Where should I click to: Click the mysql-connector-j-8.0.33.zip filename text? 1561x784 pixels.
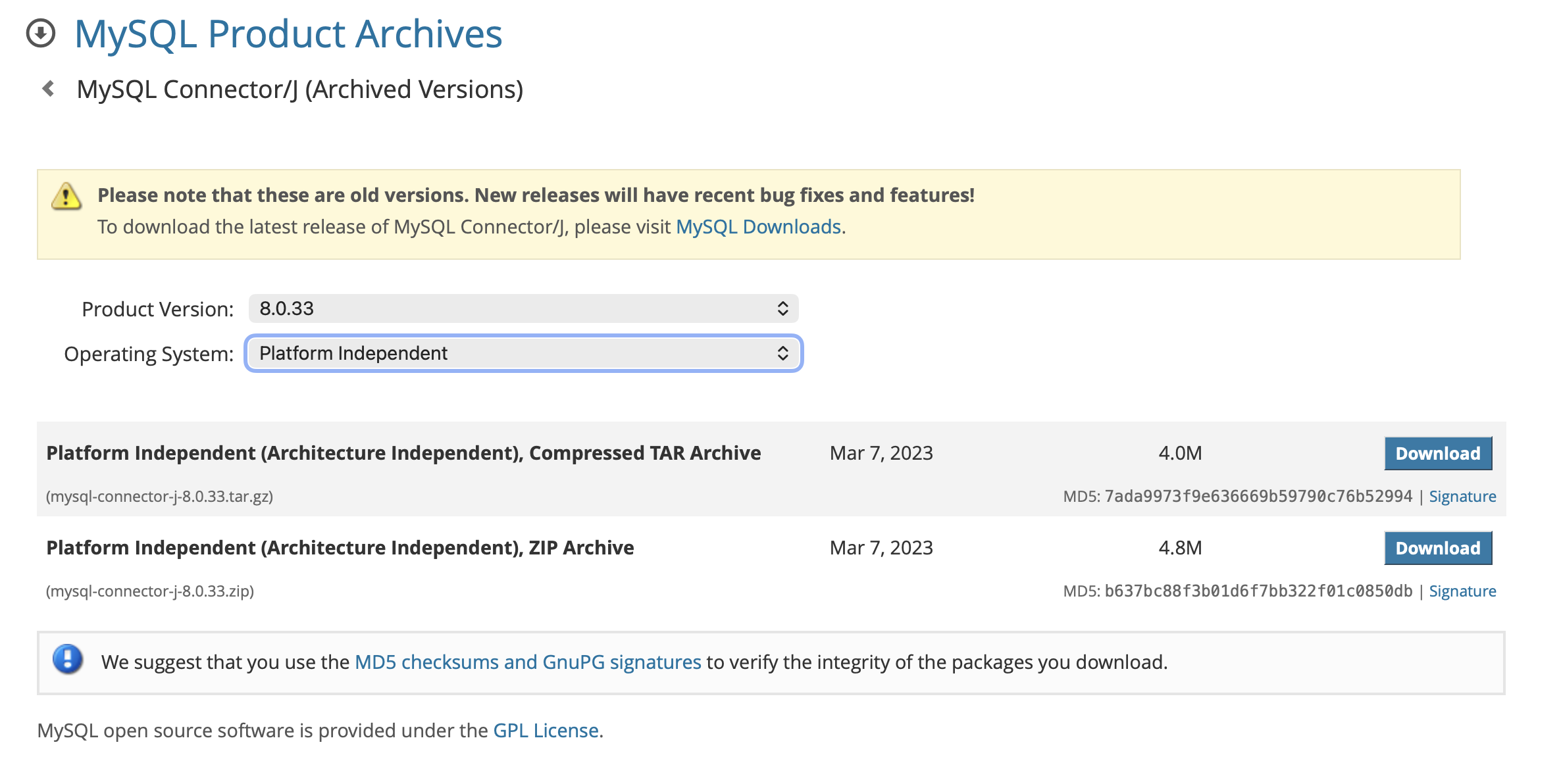[x=150, y=591]
